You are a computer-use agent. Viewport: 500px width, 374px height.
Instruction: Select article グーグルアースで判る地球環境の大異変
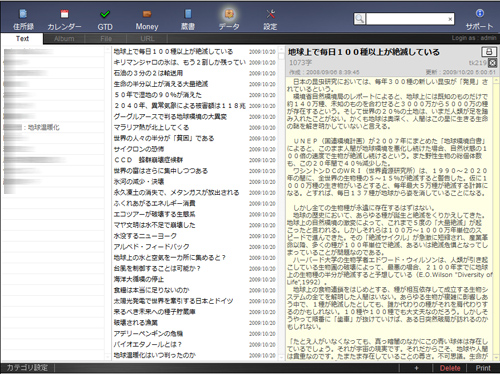click(x=195, y=117)
